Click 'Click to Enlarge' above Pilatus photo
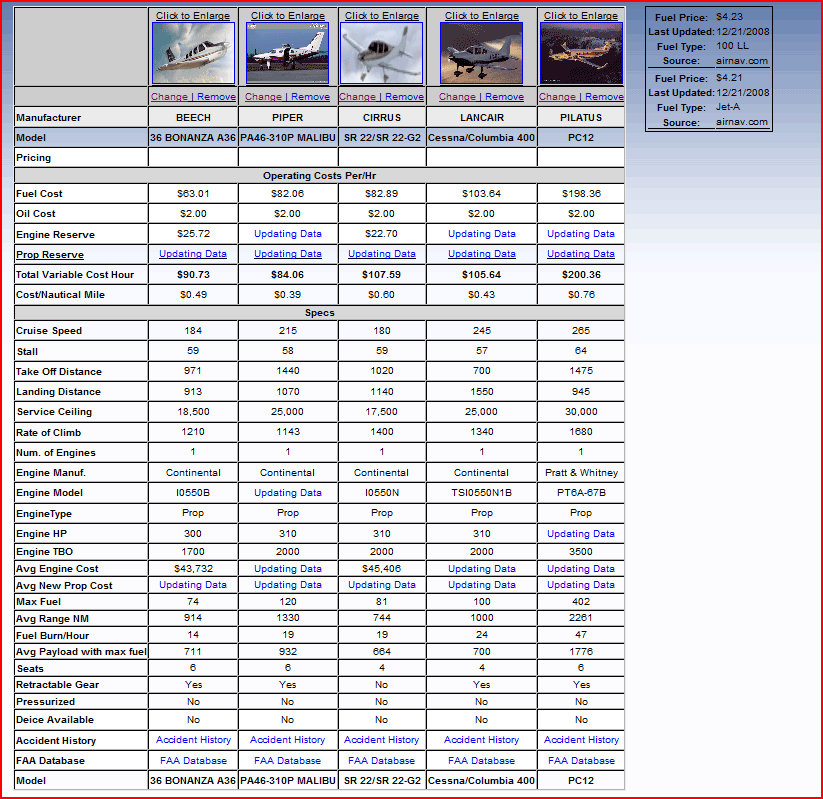 pyautogui.click(x=581, y=16)
